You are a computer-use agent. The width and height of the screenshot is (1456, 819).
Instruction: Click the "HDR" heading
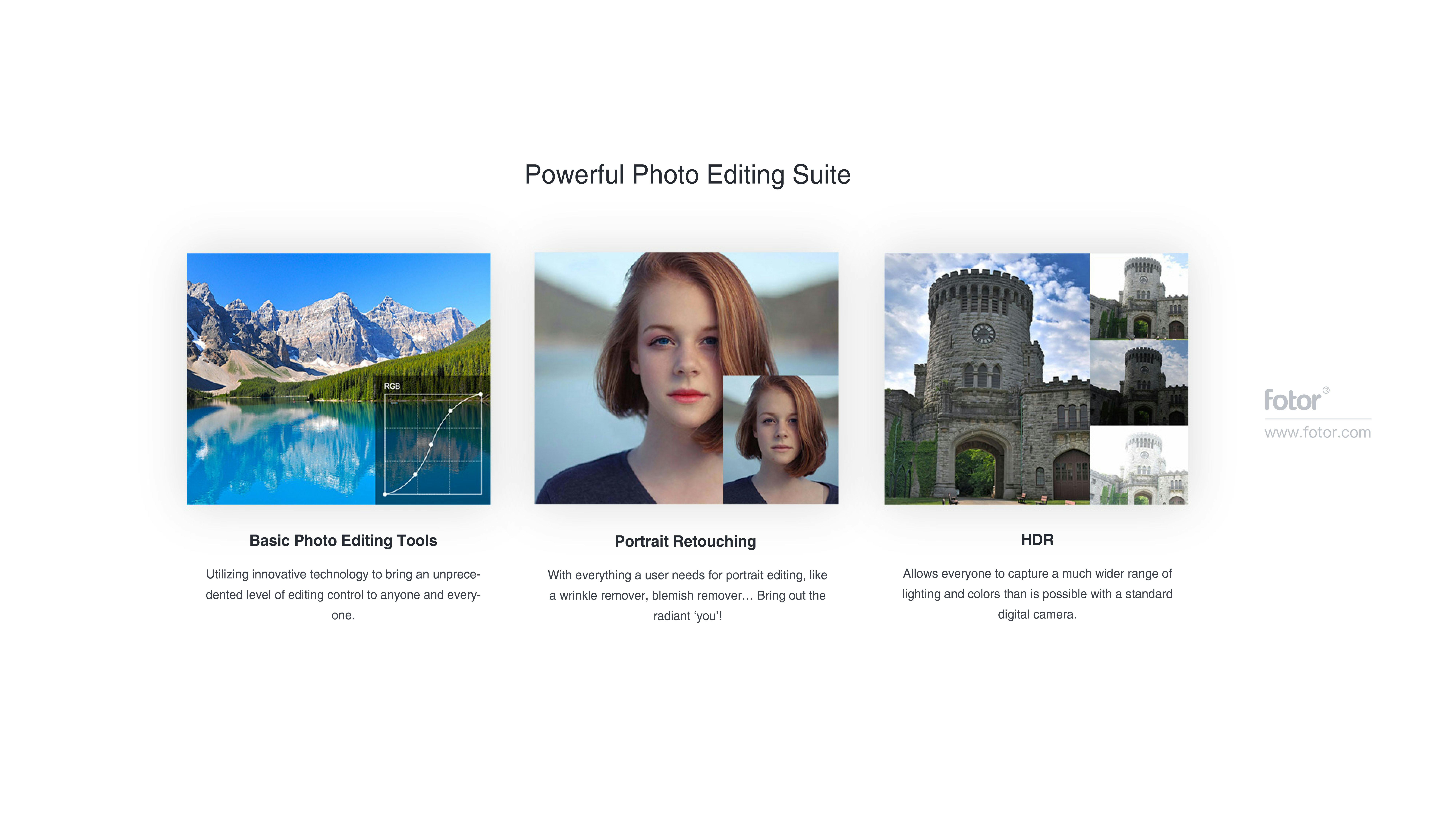tap(1037, 540)
